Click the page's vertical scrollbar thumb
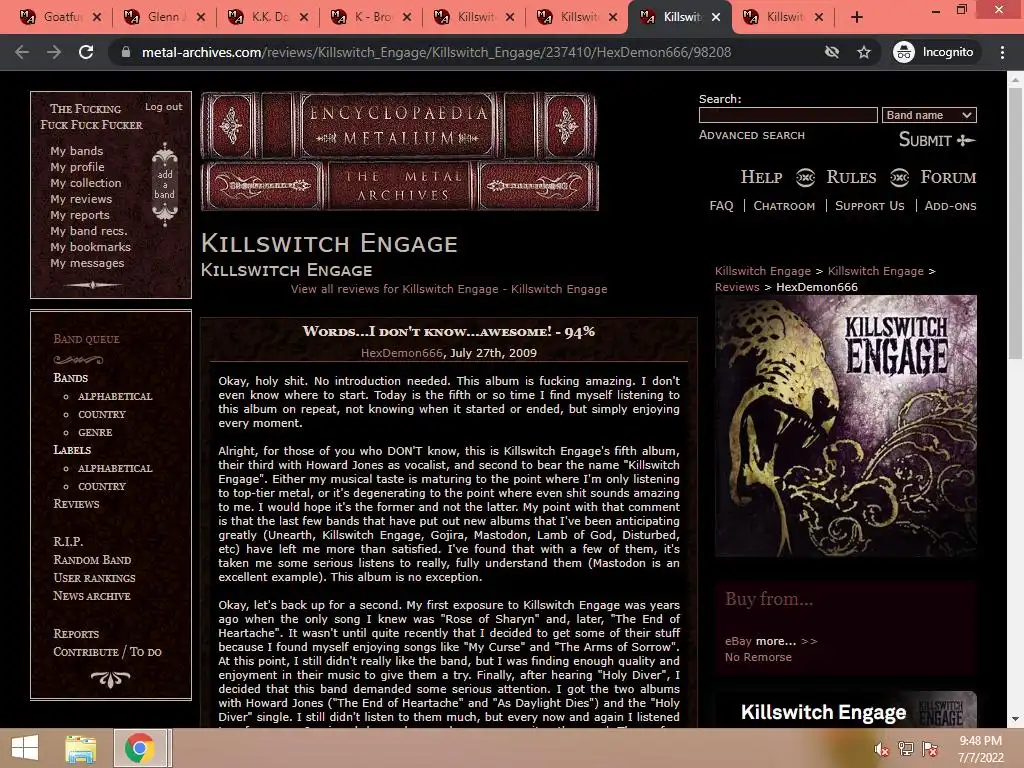1024x768 pixels. point(1015,222)
